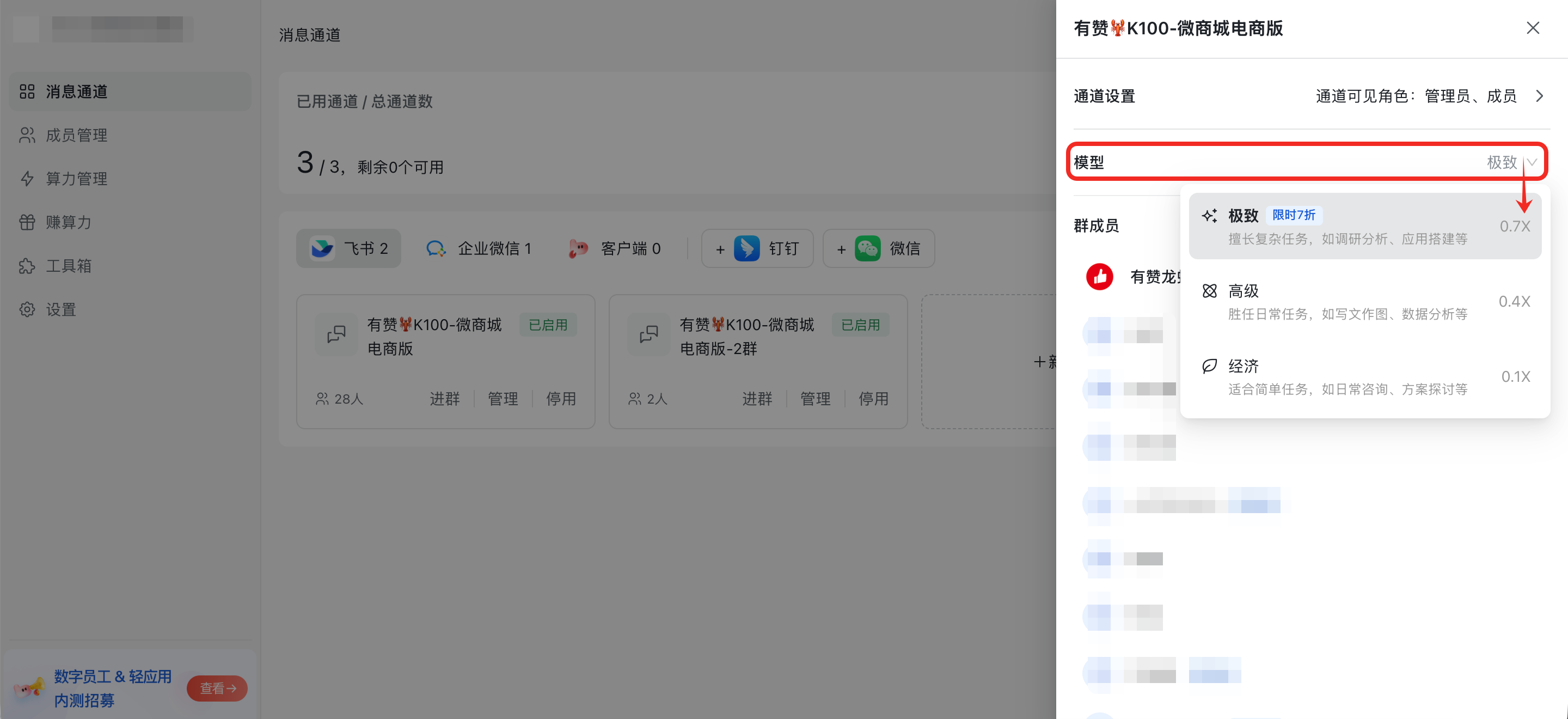Click 进群 on the 2人 channel card
The image size is (1568, 719).
pyautogui.click(x=757, y=399)
